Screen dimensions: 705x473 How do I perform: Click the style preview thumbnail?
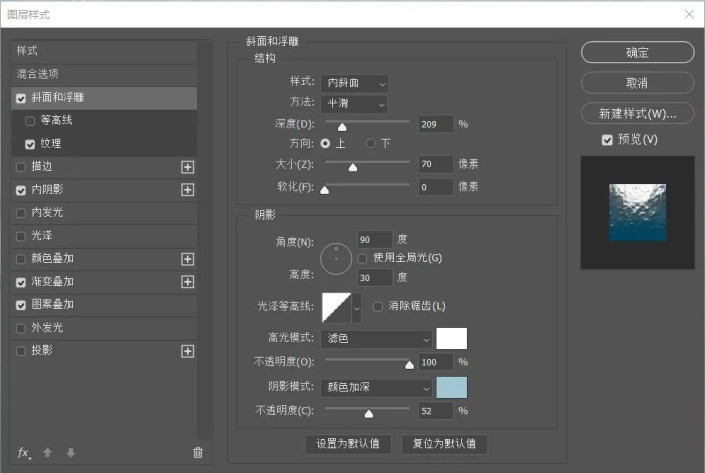[x=638, y=213]
